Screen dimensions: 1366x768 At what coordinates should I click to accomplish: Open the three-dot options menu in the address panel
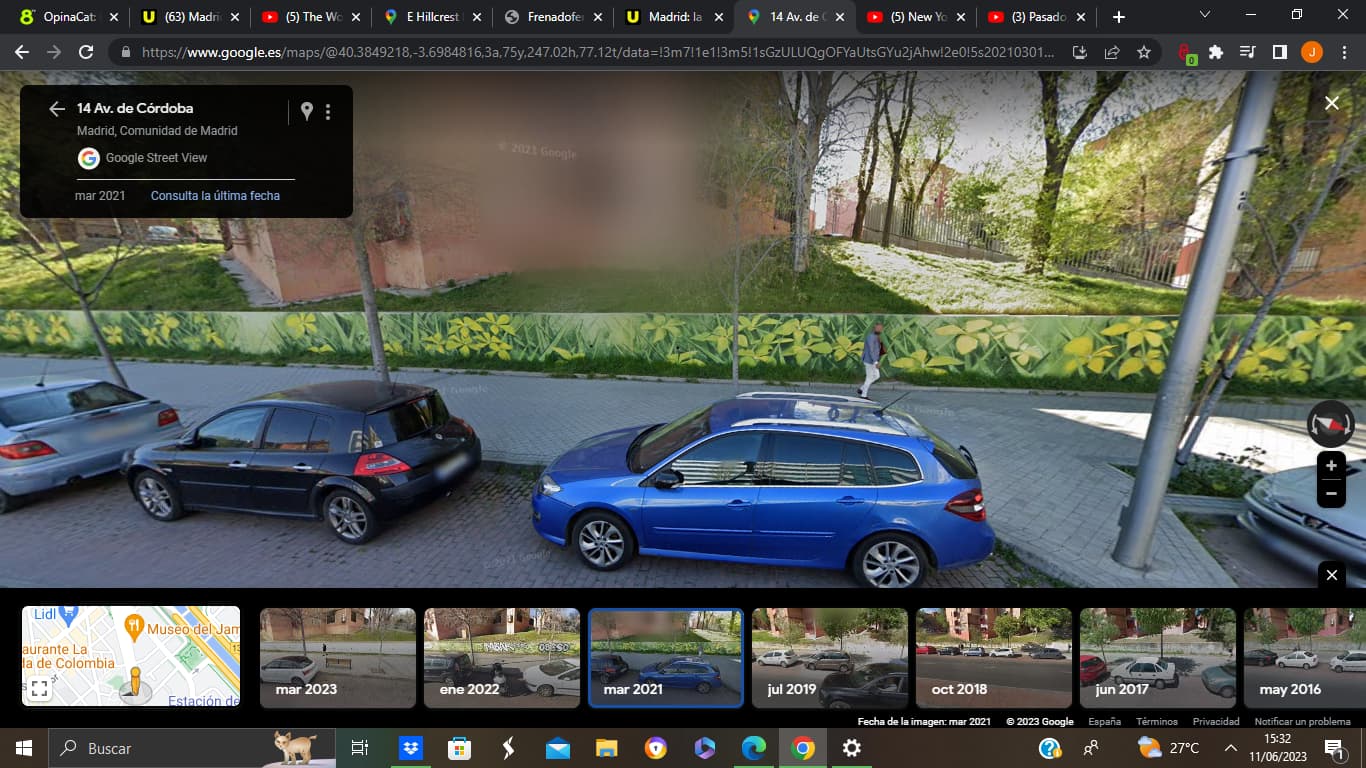pos(328,112)
